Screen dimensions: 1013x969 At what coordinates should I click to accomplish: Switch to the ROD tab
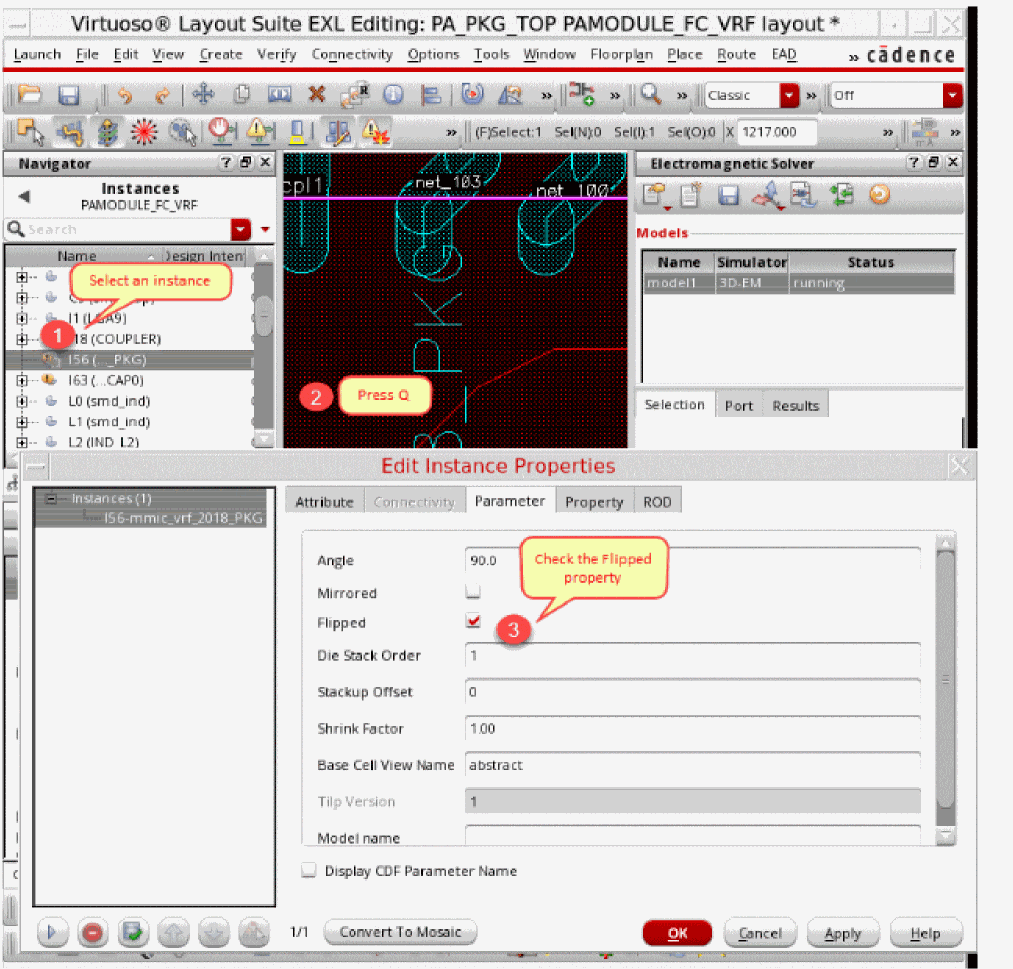pos(657,502)
